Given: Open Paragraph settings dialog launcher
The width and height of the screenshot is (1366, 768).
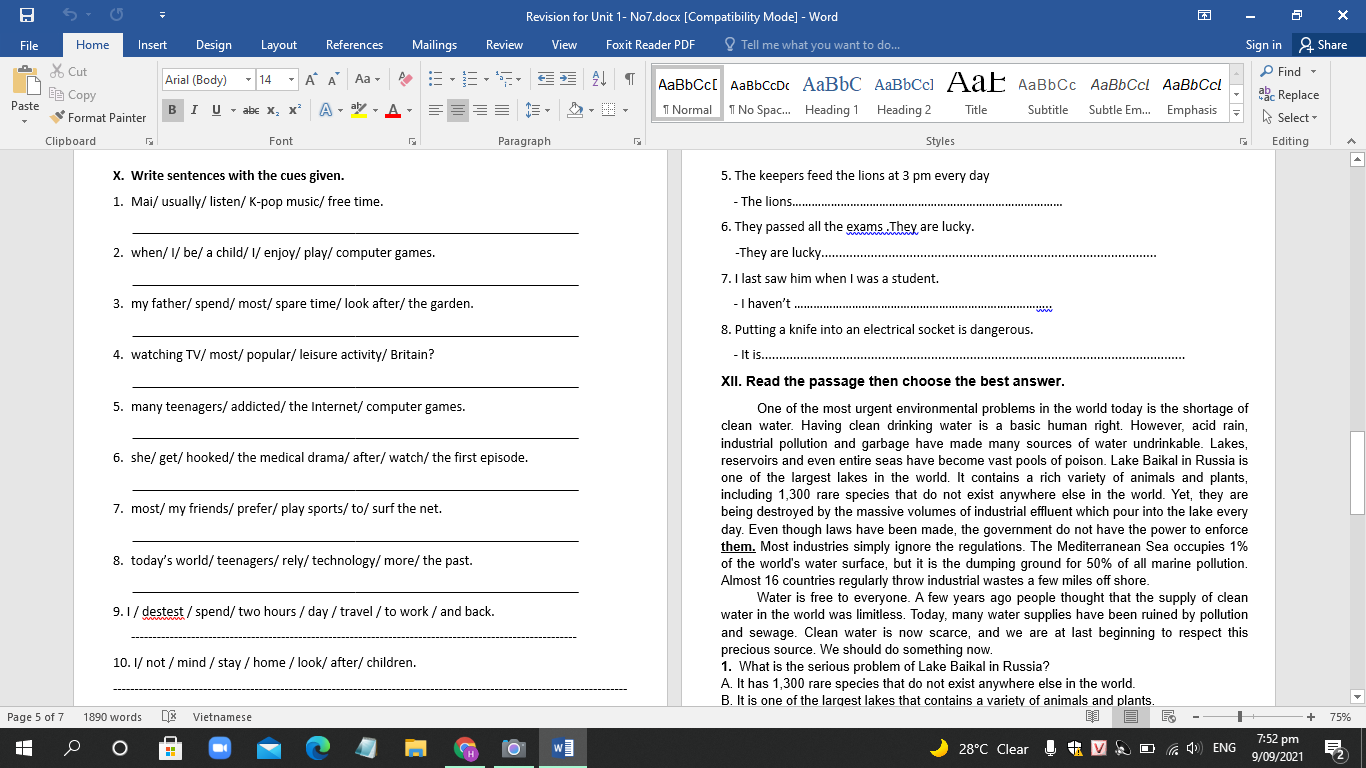Looking at the screenshot, I should tap(637, 142).
